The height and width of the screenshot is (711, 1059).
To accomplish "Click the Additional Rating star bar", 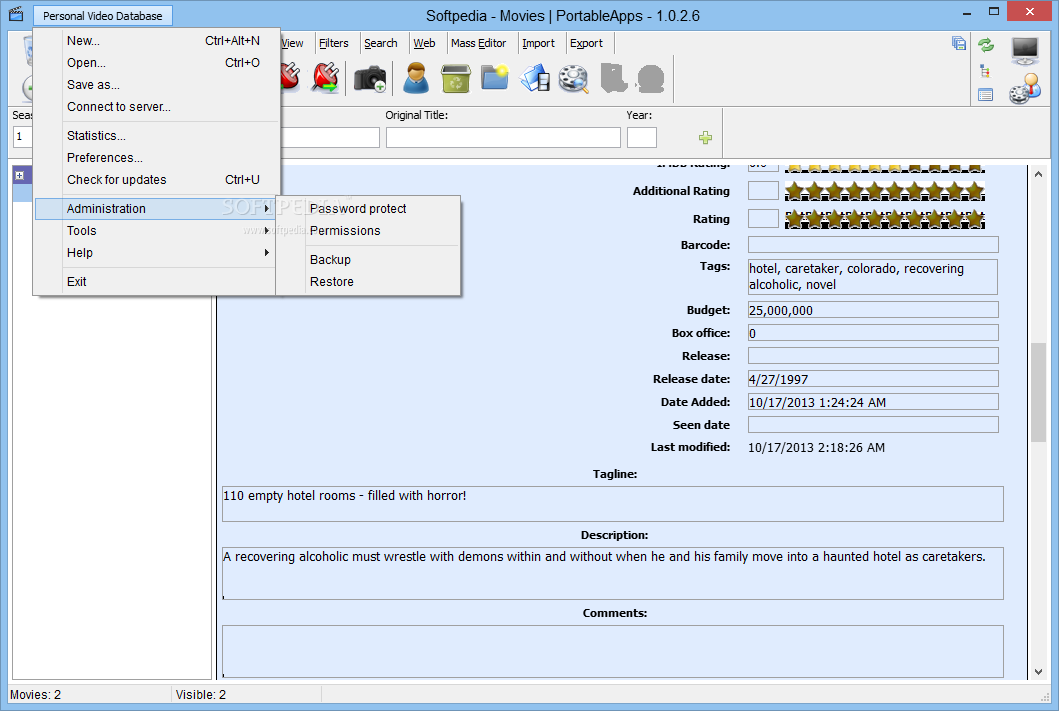I will point(885,191).
